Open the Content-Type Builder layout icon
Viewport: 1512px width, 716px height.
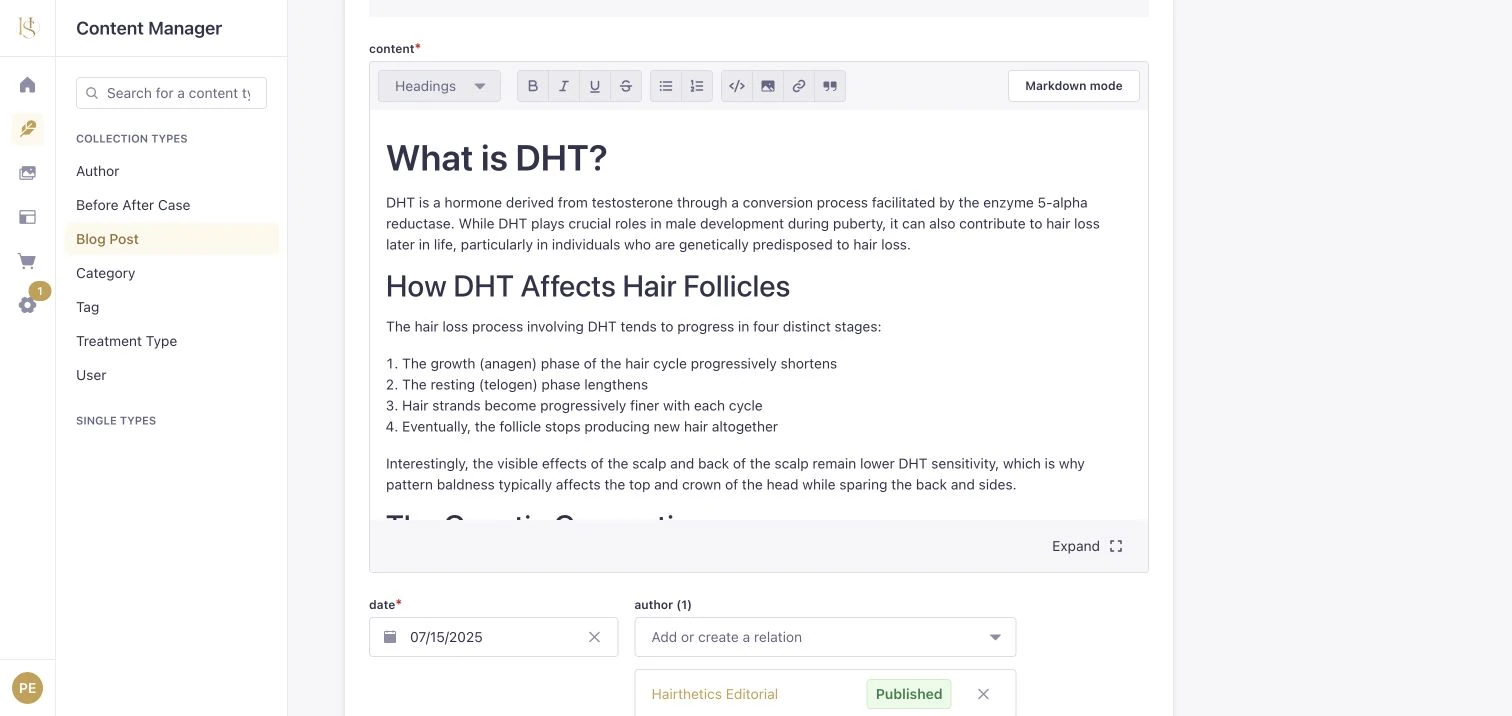pyautogui.click(x=28, y=217)
